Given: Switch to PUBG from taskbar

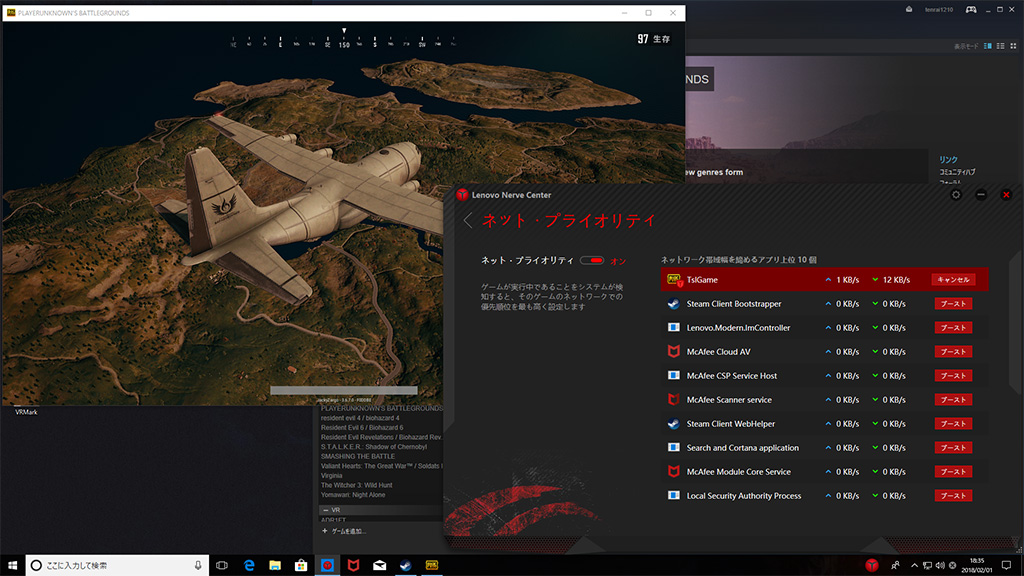Looking at the screenshot, I should 432,565.
